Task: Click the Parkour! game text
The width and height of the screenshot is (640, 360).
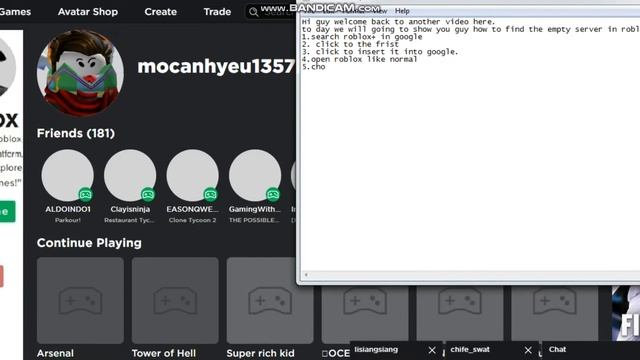Action: pyautogui.click(x=68, y=220)
